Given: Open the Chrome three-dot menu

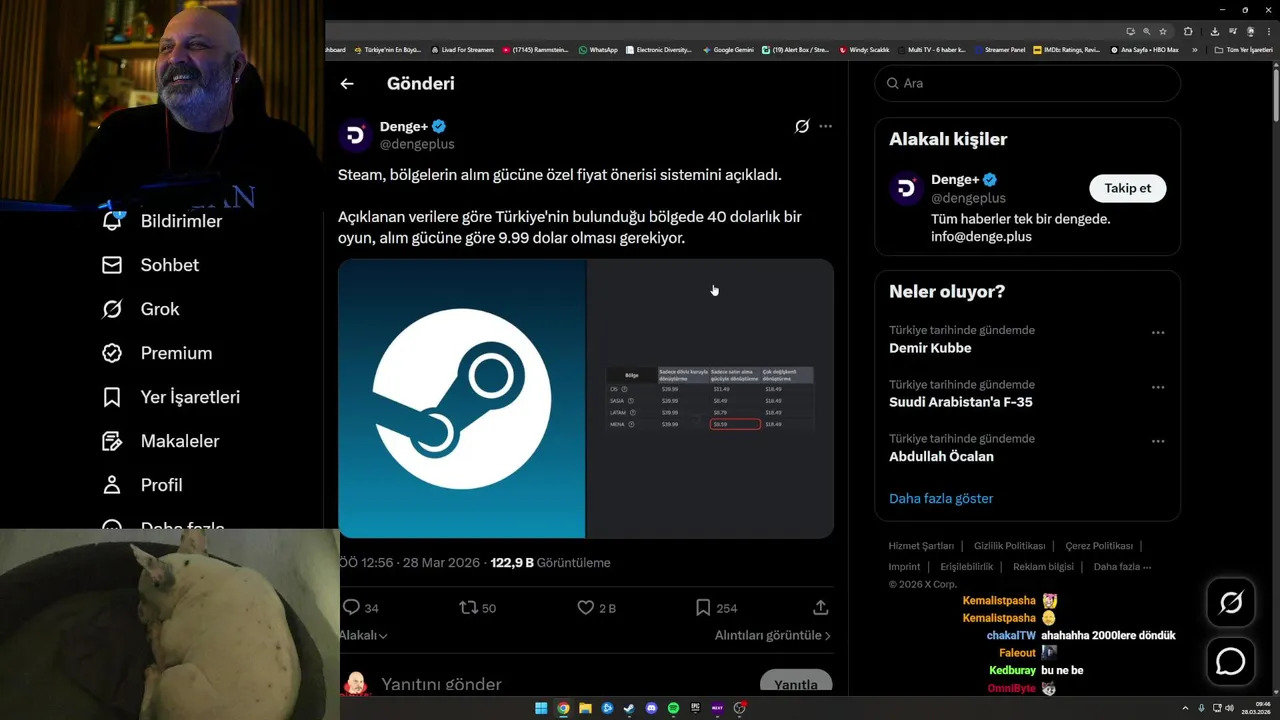Looking at the screenshot, I should 1270,32.
